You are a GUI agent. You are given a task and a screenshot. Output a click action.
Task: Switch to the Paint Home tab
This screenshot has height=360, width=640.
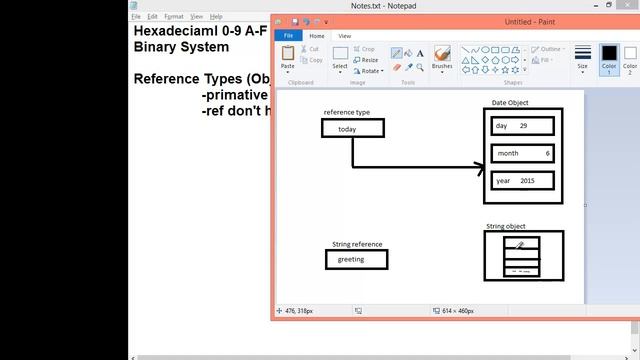317,36
